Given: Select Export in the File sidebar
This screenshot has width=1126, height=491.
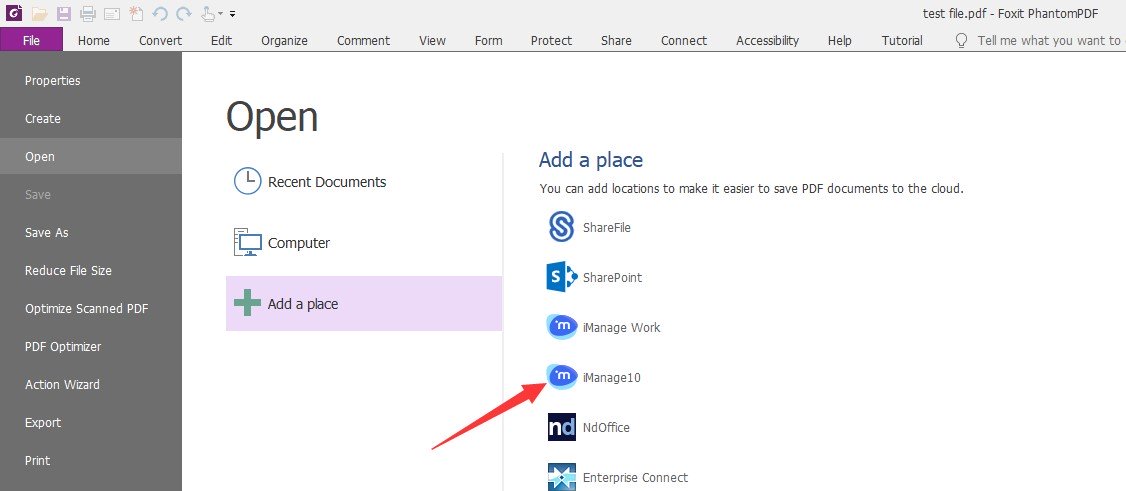Looking at the screenshot, I should 90,423.
